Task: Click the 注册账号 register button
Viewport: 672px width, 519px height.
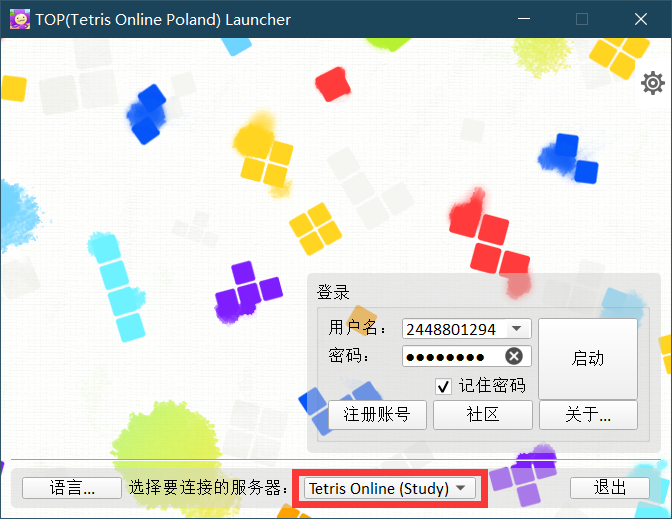Action: [x=377, y=414]
